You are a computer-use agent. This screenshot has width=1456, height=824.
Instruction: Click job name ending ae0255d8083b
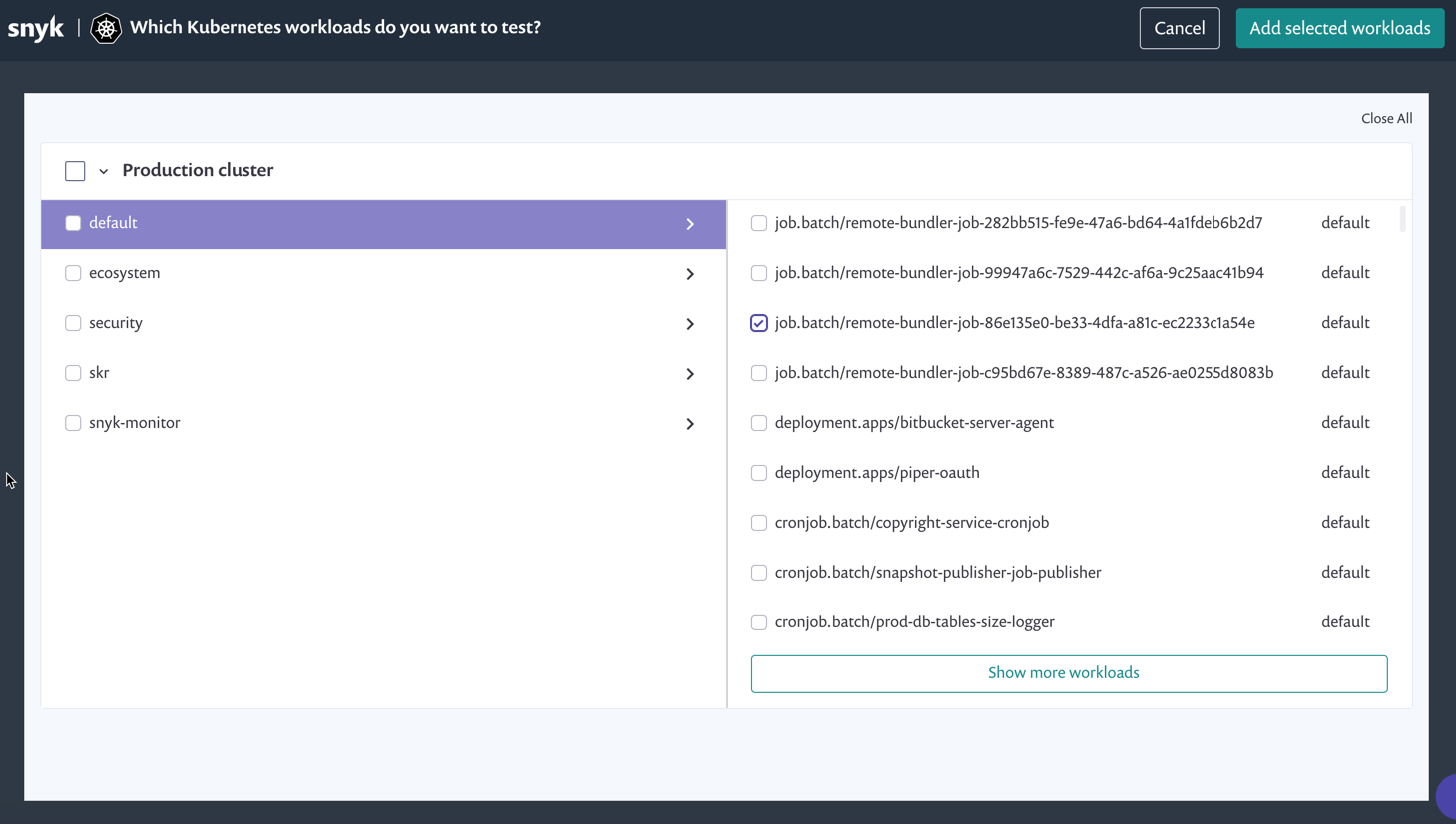tap(1024, 373)
